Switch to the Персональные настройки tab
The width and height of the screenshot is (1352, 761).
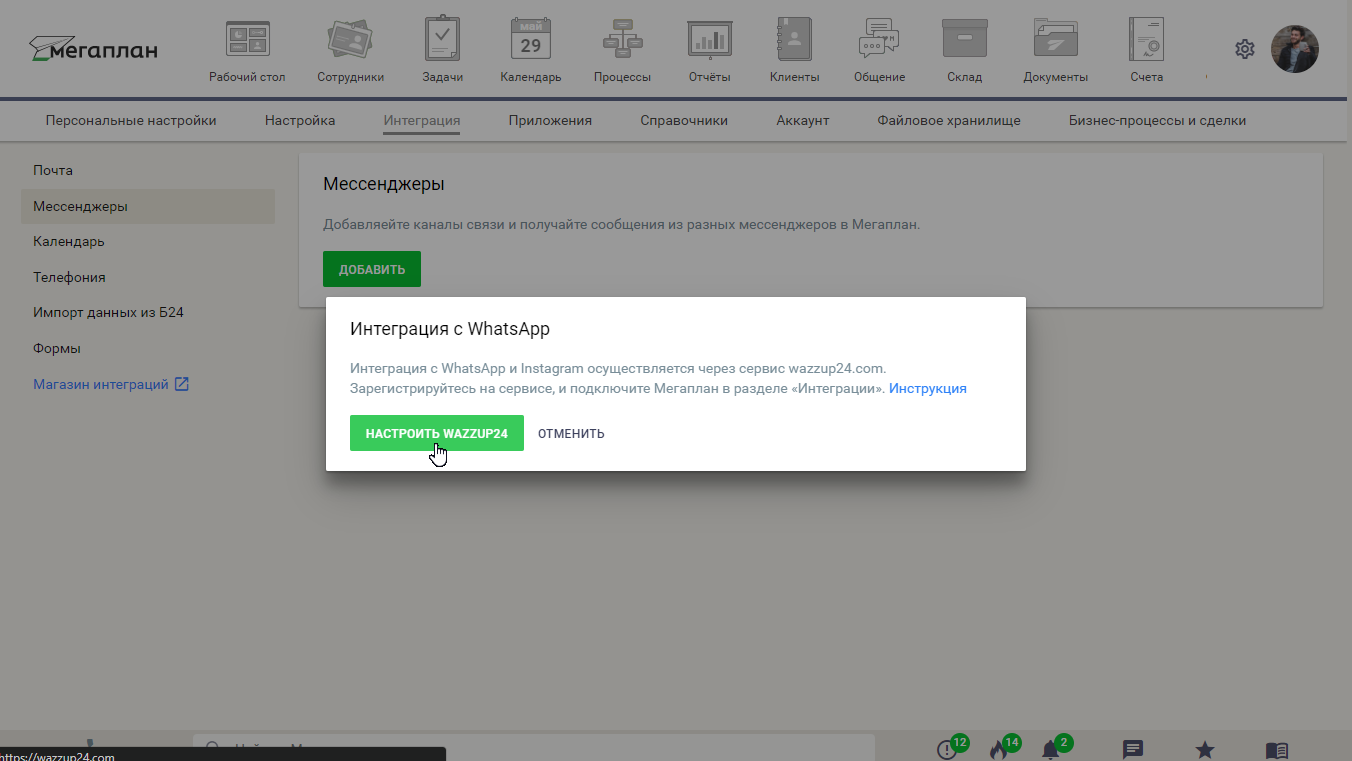(131, 120)
